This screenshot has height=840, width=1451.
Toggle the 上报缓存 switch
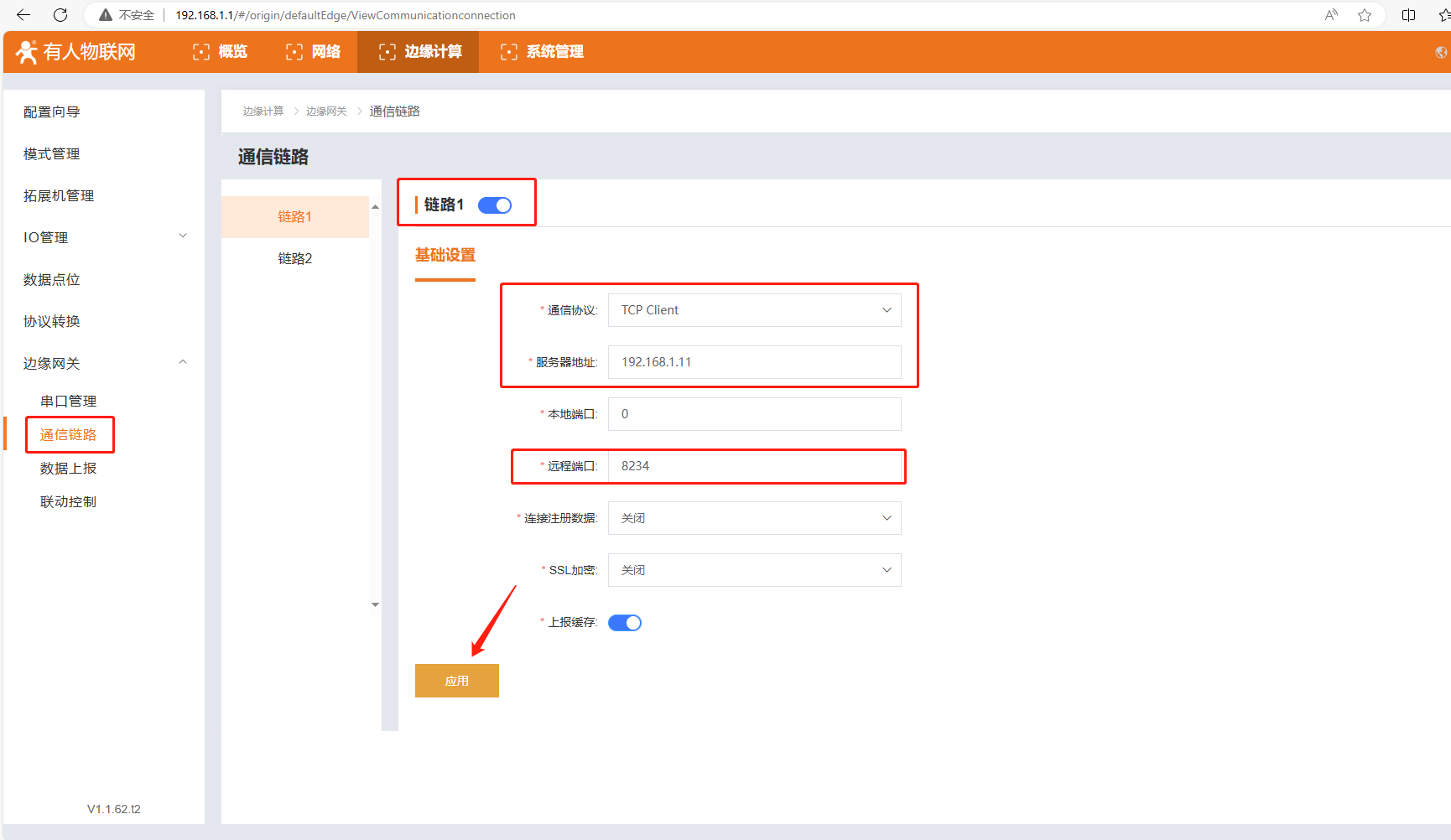tap(625, 623)
